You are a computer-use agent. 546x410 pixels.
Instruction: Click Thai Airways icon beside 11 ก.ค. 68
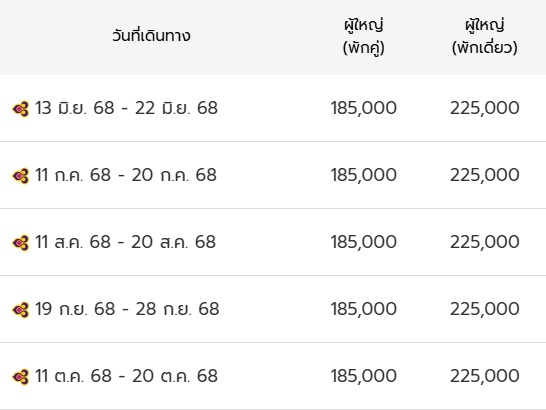[x=21, y=176]
